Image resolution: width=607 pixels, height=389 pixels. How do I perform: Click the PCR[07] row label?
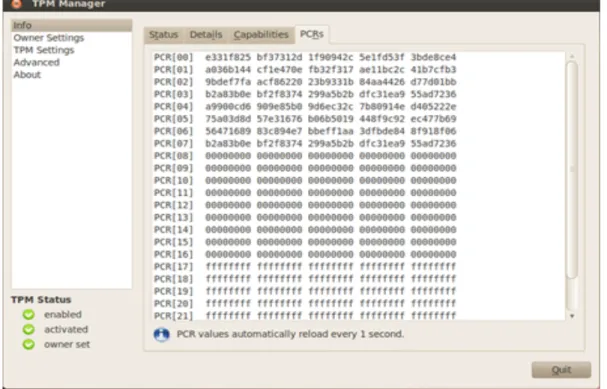pyautogui.click(x=173, y=144)
